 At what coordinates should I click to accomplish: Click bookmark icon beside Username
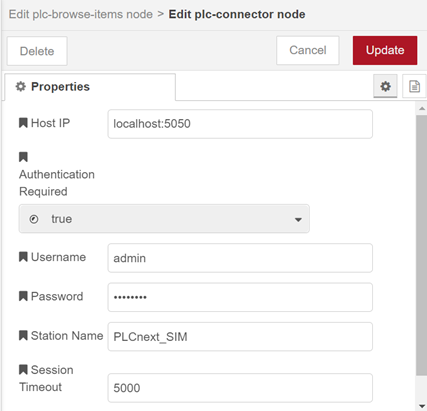pyautogui.click(x=23, y=257)
